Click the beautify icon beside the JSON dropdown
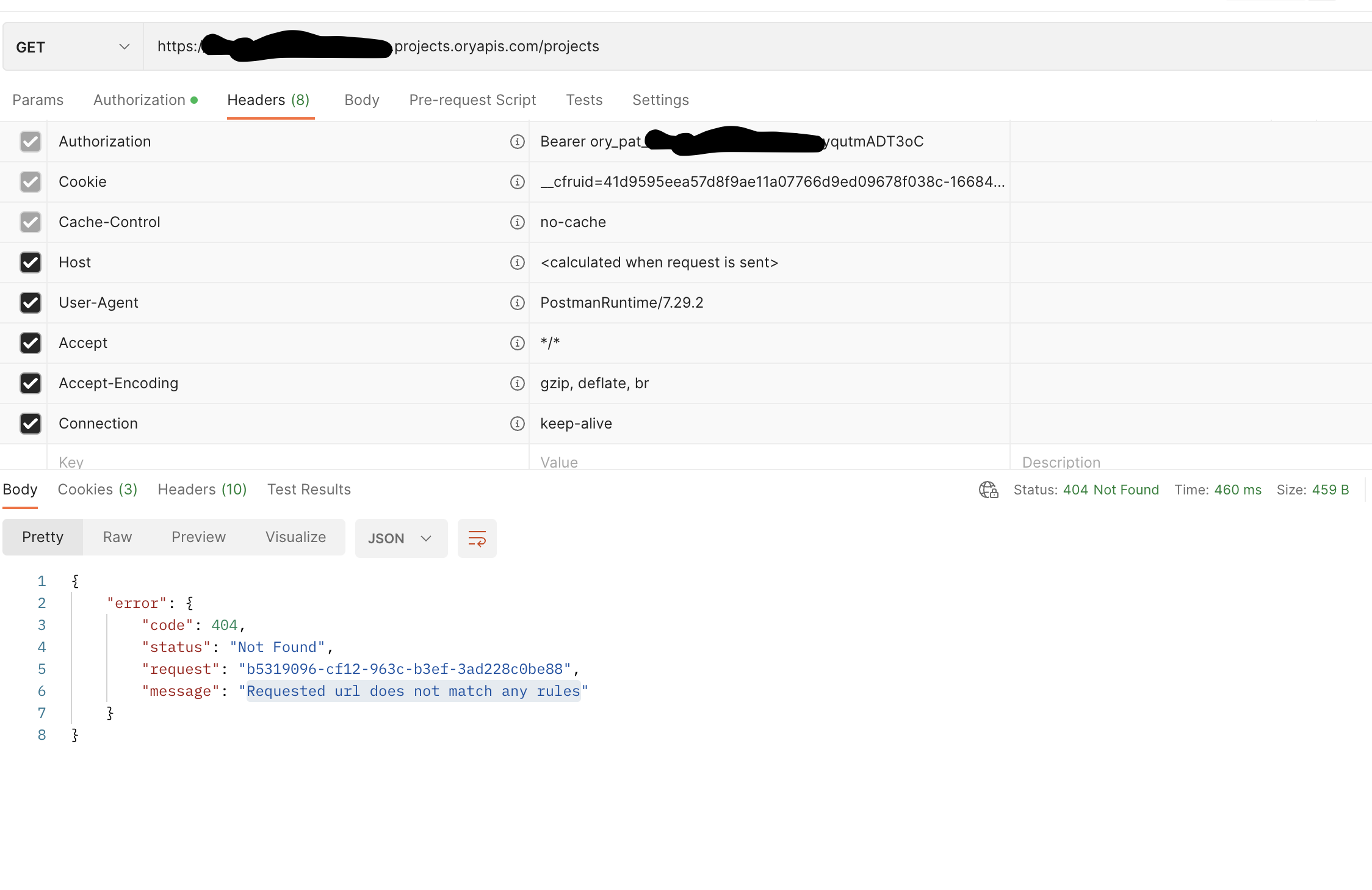The height and width of the screenshot is (890, 1372). click(x=477, y=538)
